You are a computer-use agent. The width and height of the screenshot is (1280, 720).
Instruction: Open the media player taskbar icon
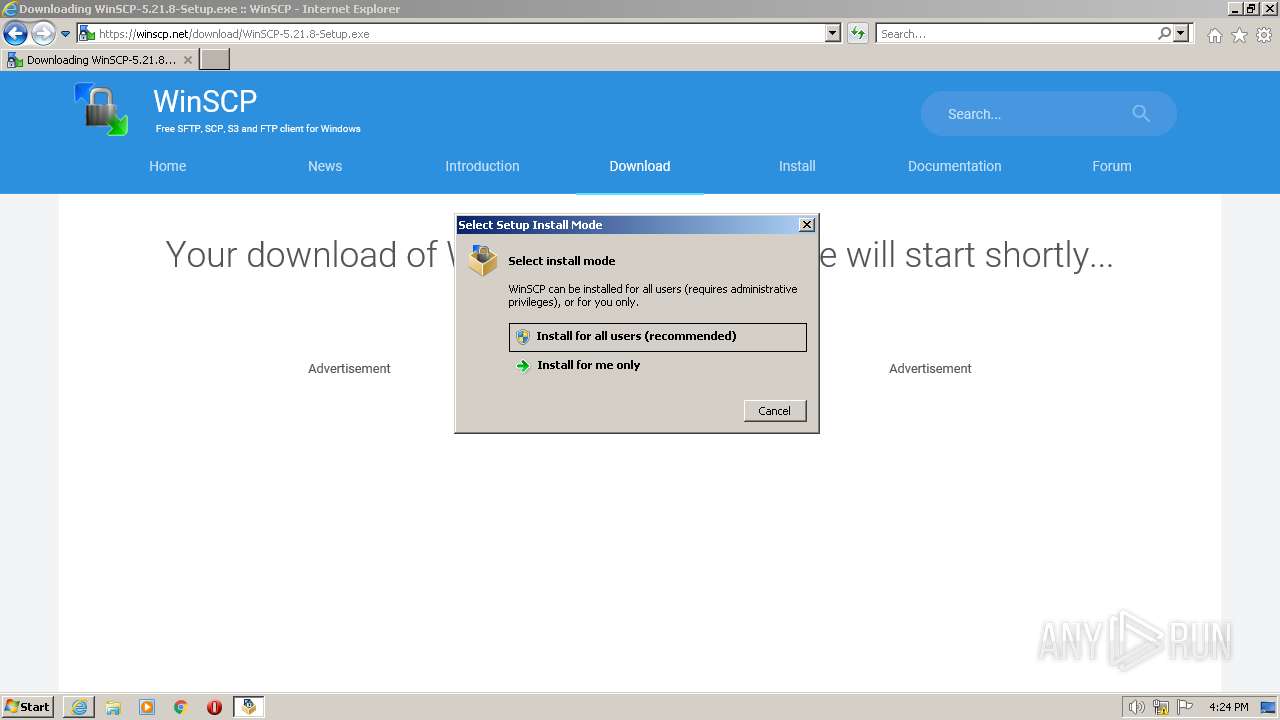[x=147, y=707]
